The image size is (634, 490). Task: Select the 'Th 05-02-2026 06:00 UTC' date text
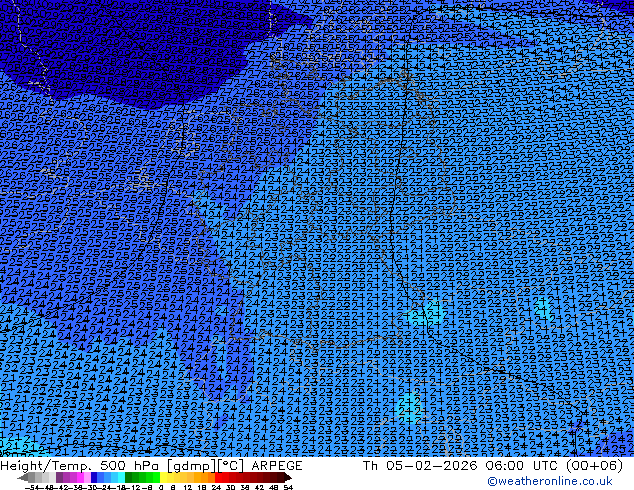(x=462, y=466)
